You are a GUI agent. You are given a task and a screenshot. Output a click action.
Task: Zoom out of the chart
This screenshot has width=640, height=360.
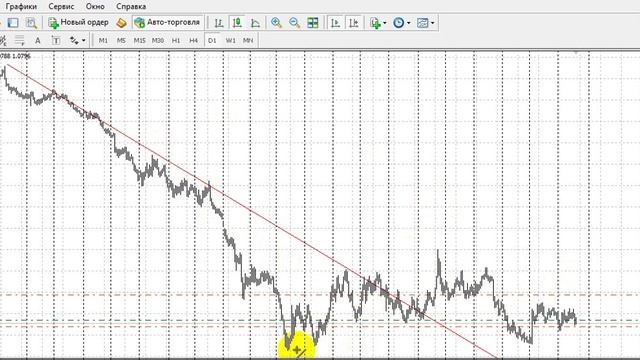point(294,23)
